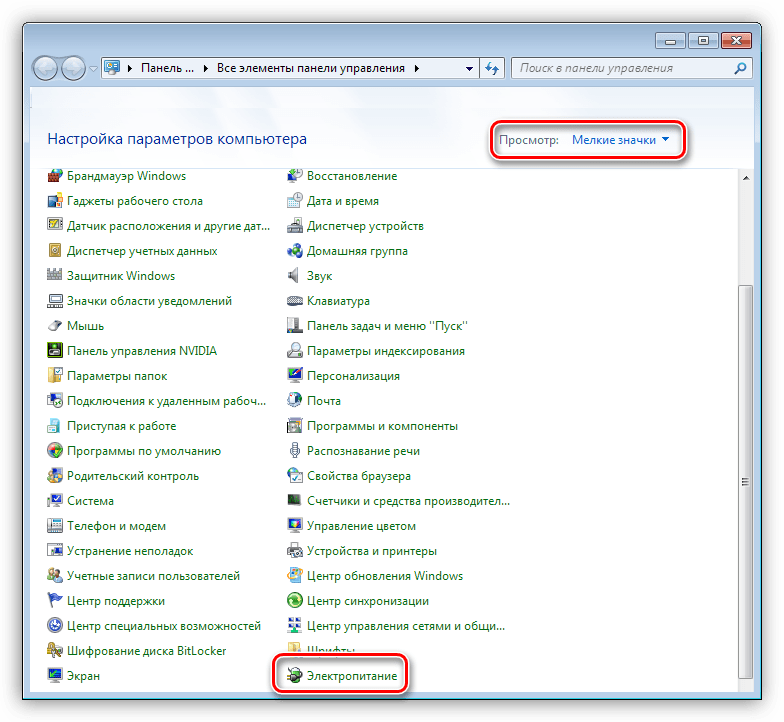
Task: Click Все элементы панели управления breadcrumb
Action: coord(310,68)
